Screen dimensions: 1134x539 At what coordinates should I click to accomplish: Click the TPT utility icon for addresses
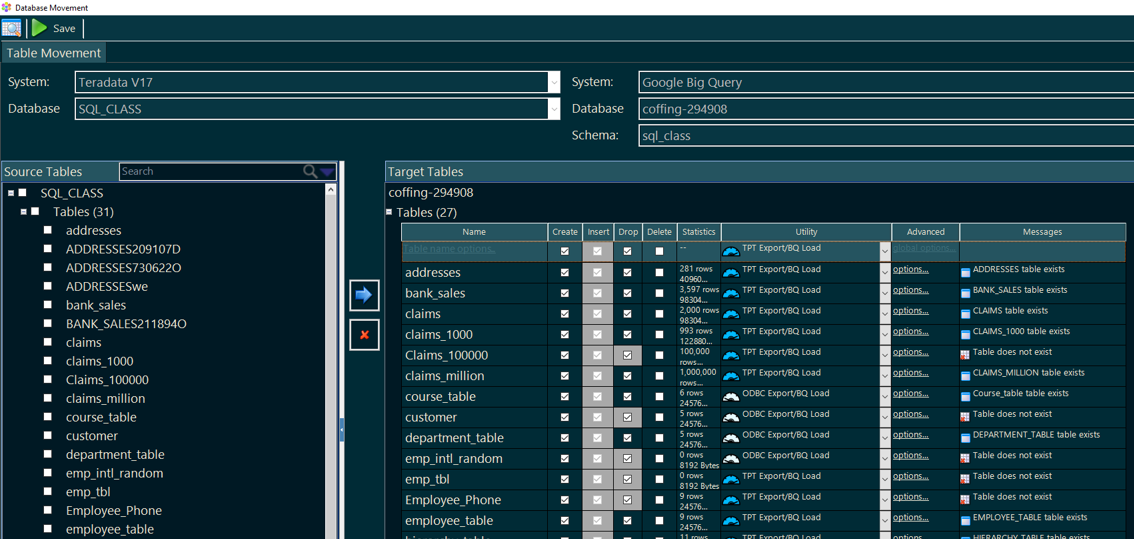(x=731, y=272)
